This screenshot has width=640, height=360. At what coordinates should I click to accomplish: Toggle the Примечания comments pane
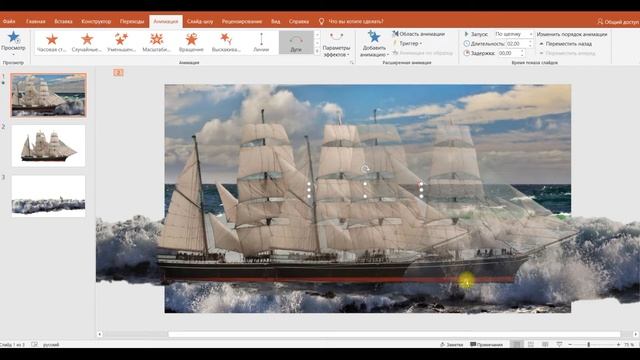487,344
